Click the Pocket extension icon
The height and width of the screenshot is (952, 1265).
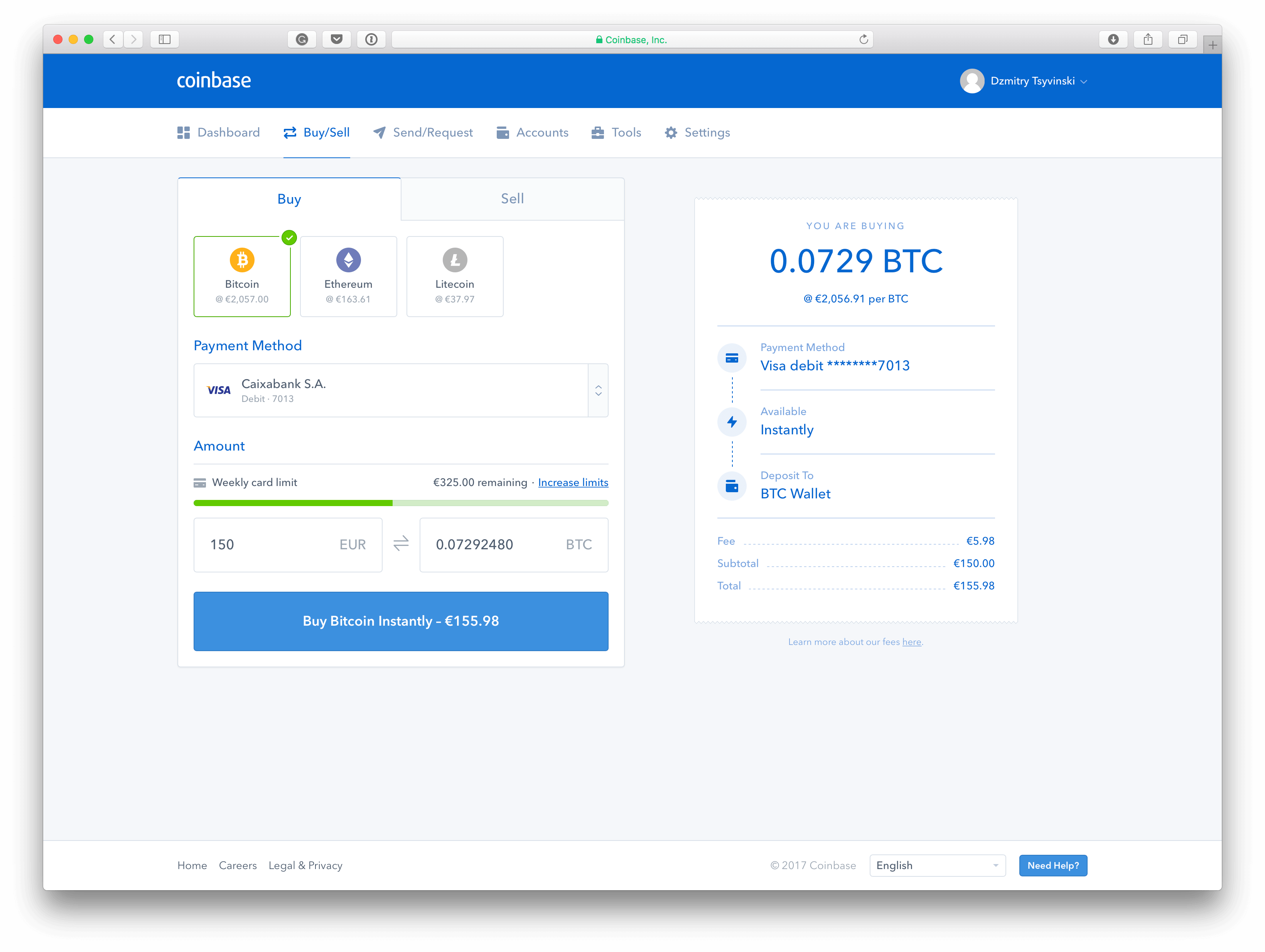click(337, 39)
